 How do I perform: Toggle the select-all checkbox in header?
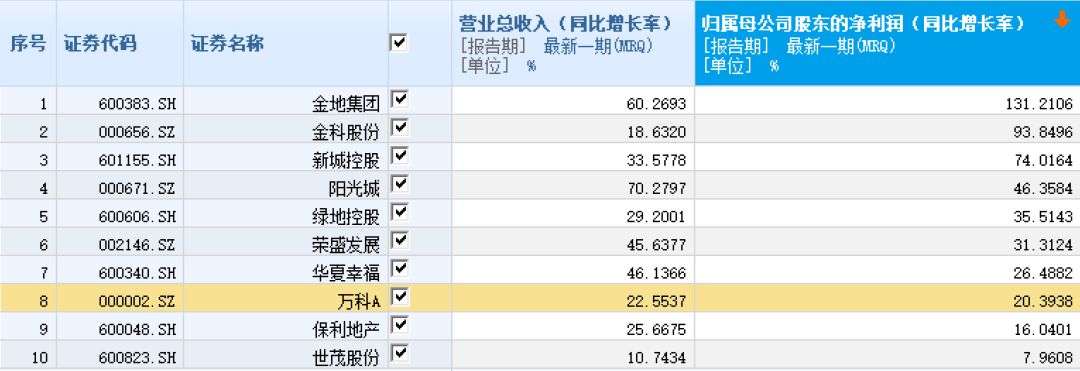tap(399, 43)
